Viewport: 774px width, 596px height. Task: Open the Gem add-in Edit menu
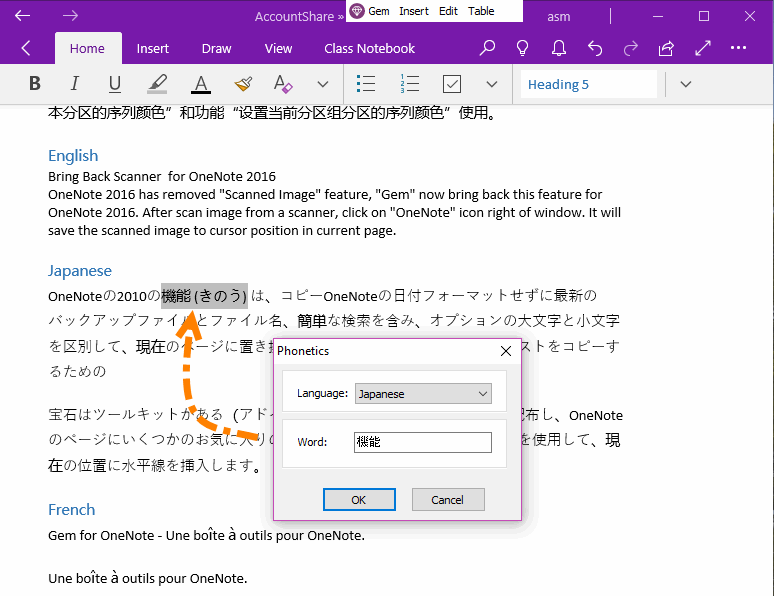point(448,11)
